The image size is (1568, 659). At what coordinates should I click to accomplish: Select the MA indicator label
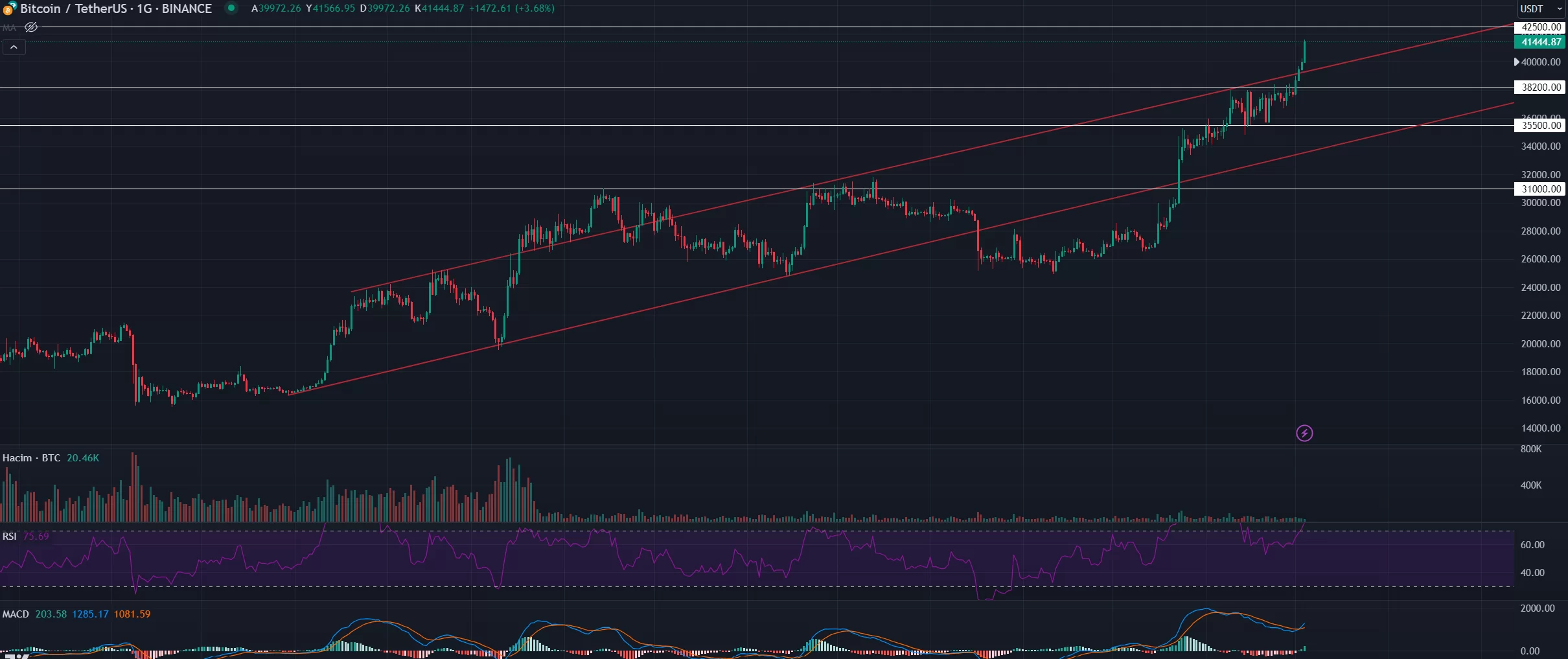tap(9, 28)
